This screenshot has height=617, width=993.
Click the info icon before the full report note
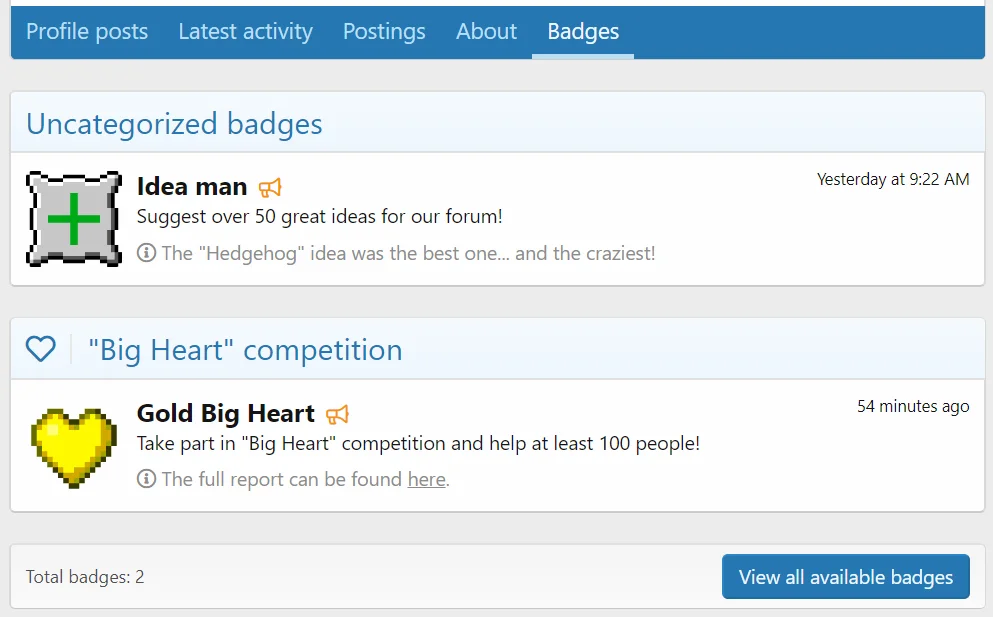[146, 479]
